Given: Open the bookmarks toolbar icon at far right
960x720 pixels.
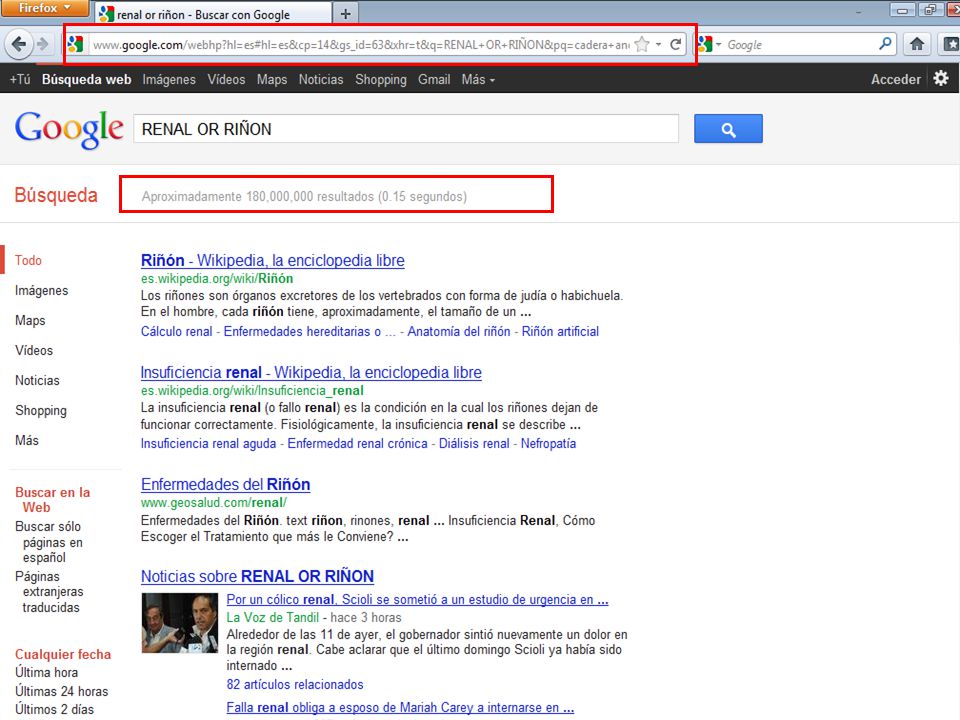Looking at the screenshot, I should pos(950,44).
